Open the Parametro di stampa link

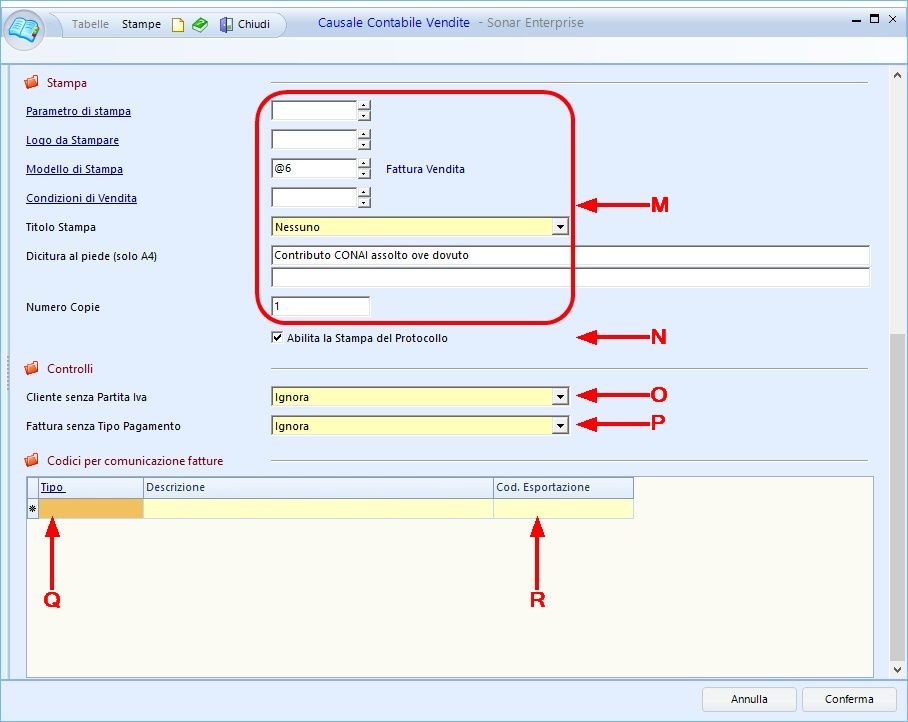78,111
